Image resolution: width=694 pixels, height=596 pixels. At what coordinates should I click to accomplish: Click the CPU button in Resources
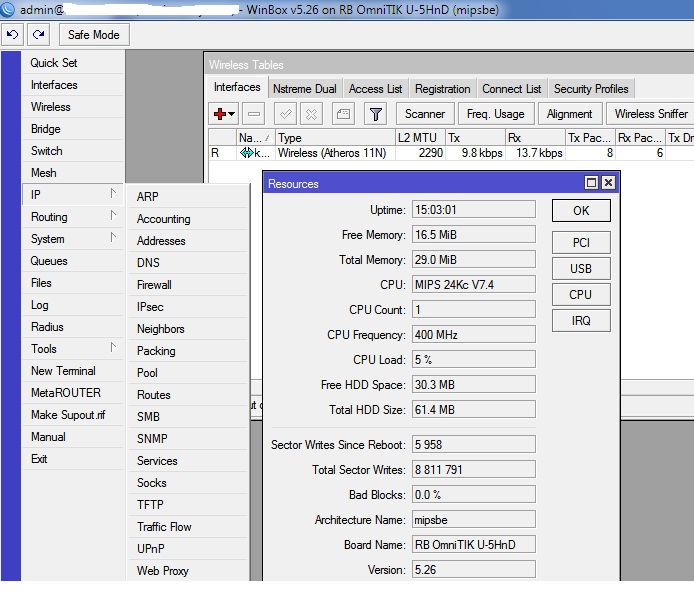pyautogui.click(x=581, y=294)
